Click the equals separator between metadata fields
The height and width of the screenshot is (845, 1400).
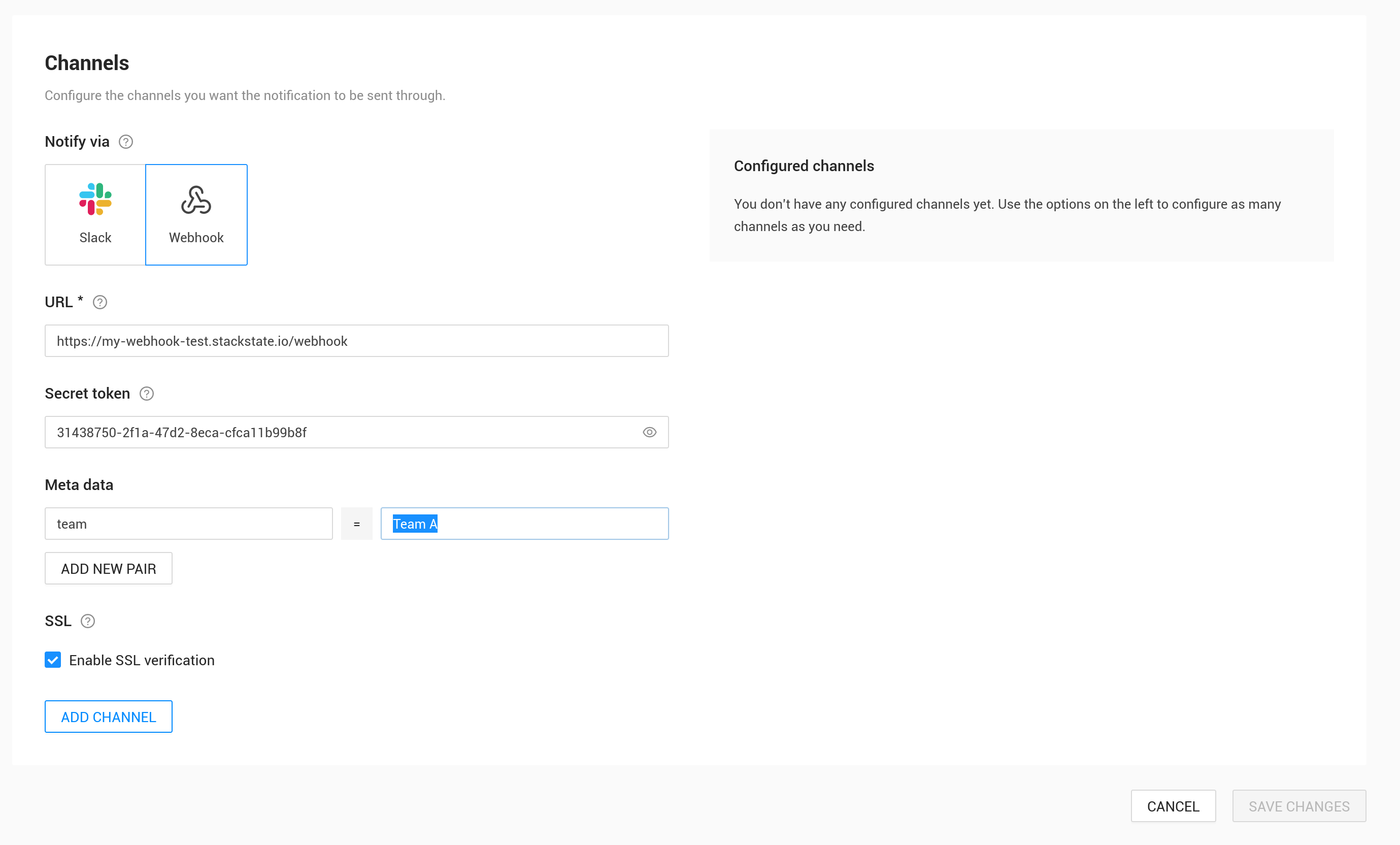[357, 524]
